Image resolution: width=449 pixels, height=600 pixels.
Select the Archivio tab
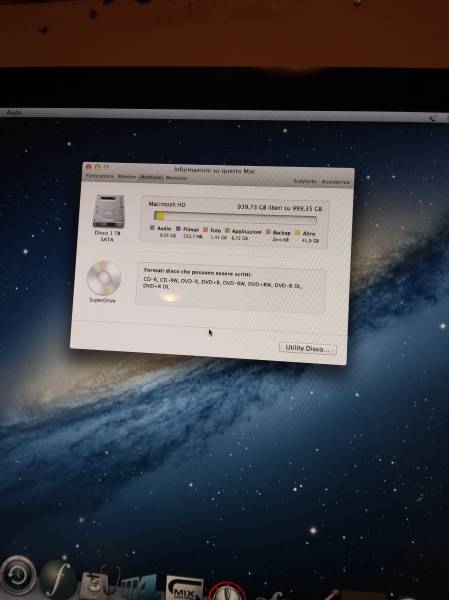coord(151,178)
